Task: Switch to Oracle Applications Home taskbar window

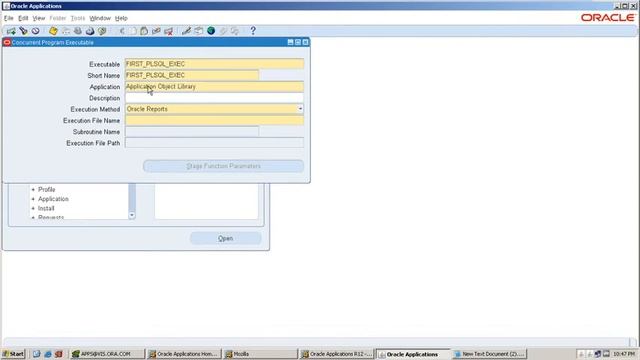Action: [x=184, y=354]
